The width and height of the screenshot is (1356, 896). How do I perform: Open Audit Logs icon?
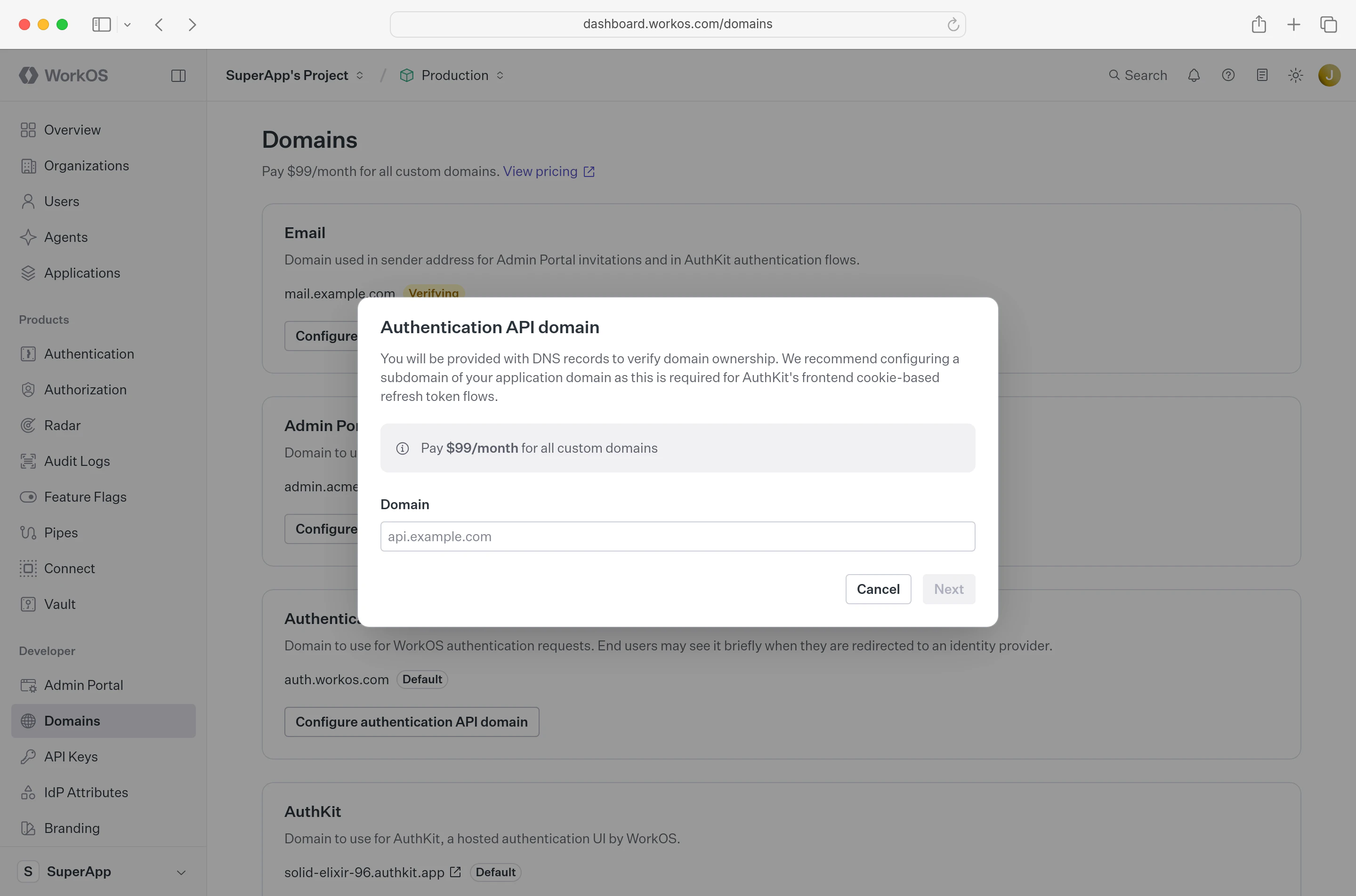[x=28, y=461]
